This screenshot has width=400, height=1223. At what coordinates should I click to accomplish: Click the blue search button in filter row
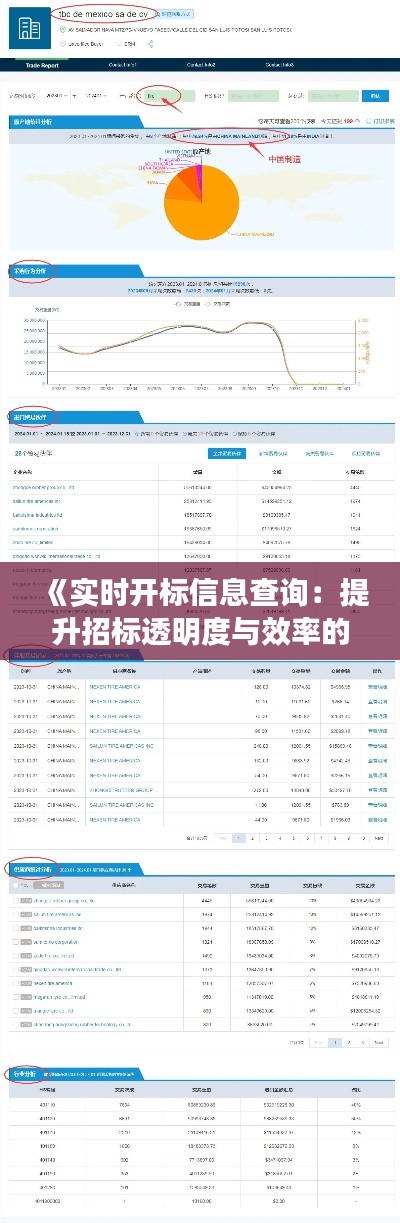pos(375,96)
